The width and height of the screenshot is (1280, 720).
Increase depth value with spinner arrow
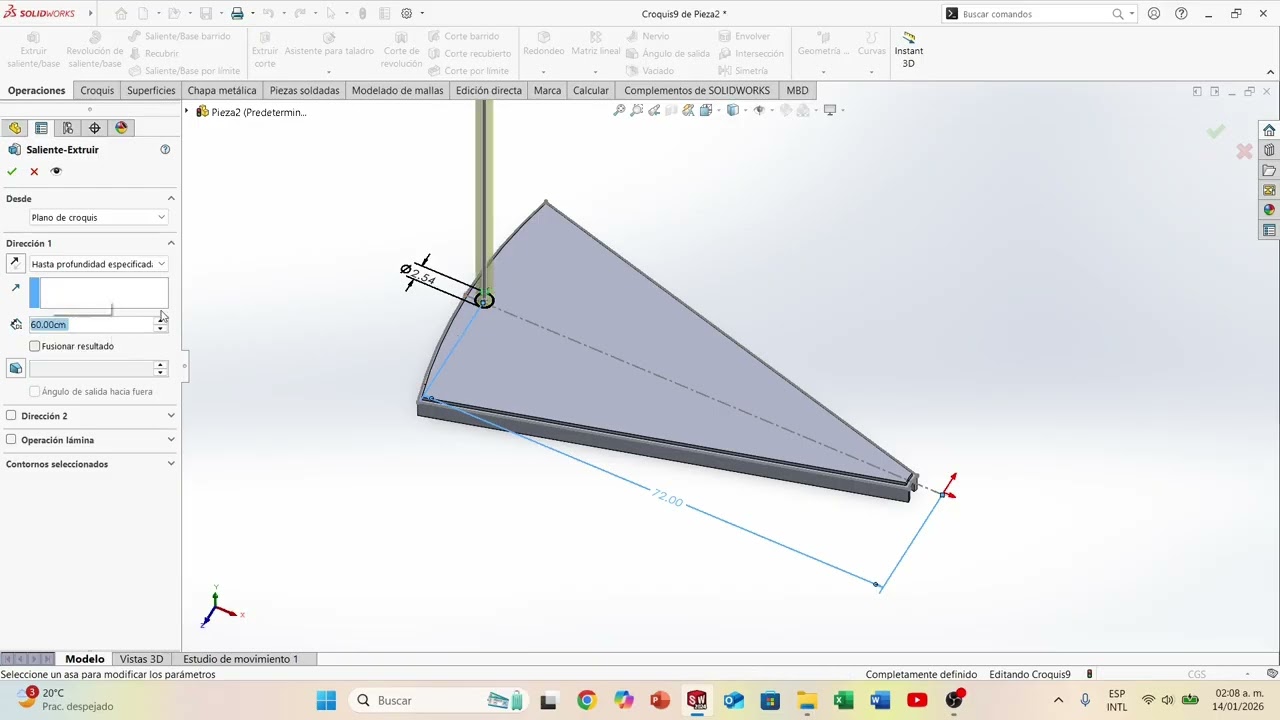point(160,320)
